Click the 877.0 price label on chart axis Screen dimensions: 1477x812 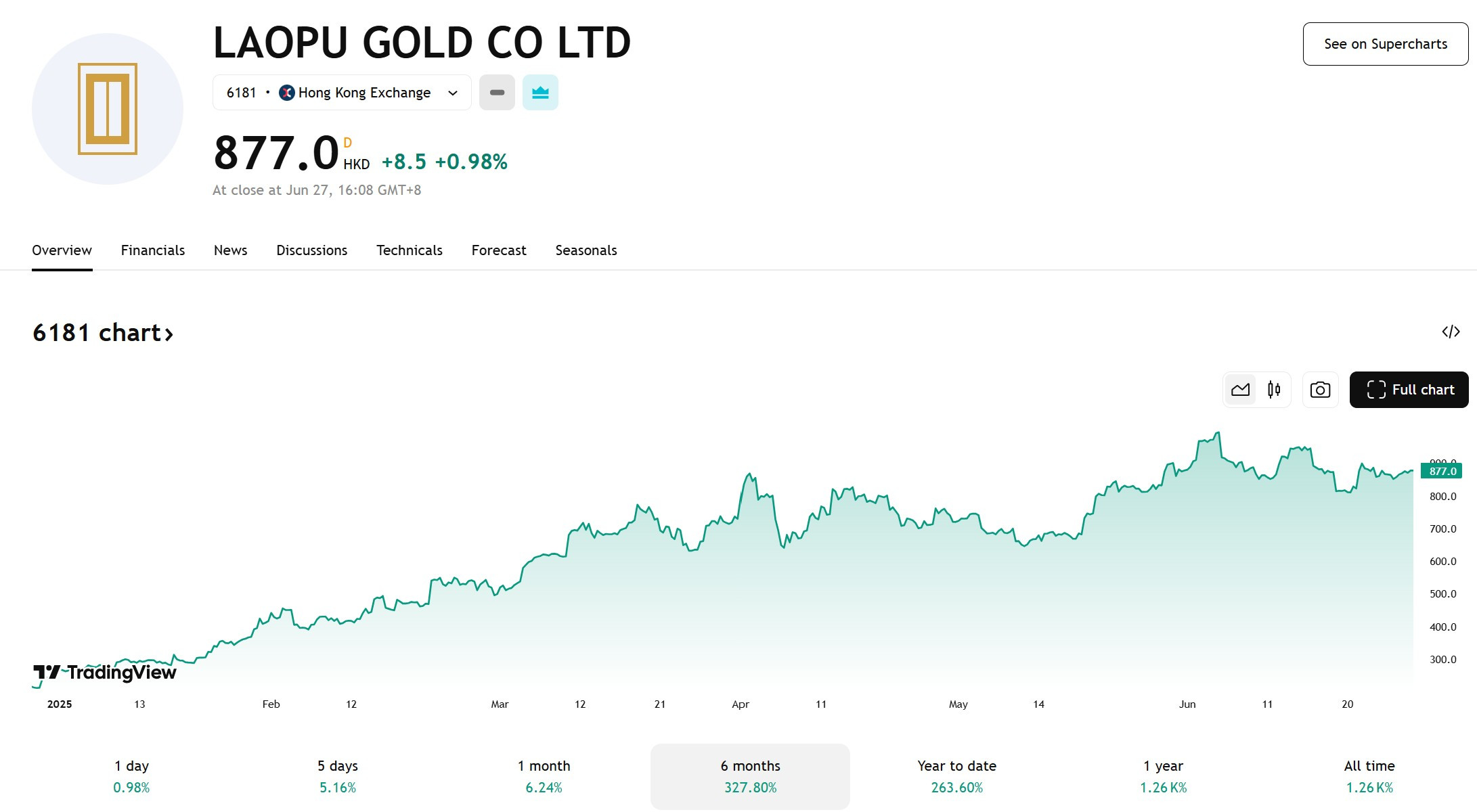(x=1442, y=471)
